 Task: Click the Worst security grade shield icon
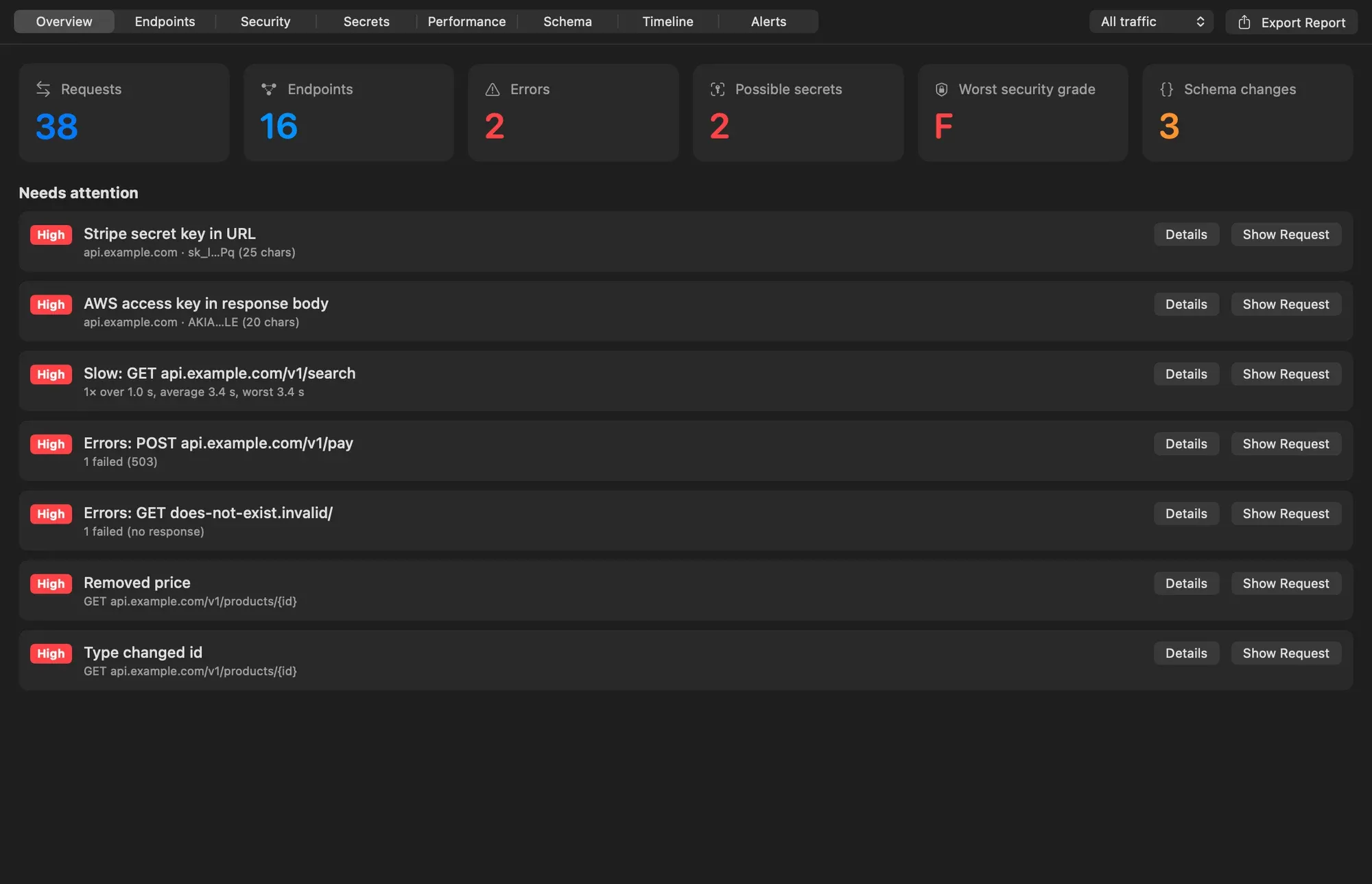[x=942, y=89]
